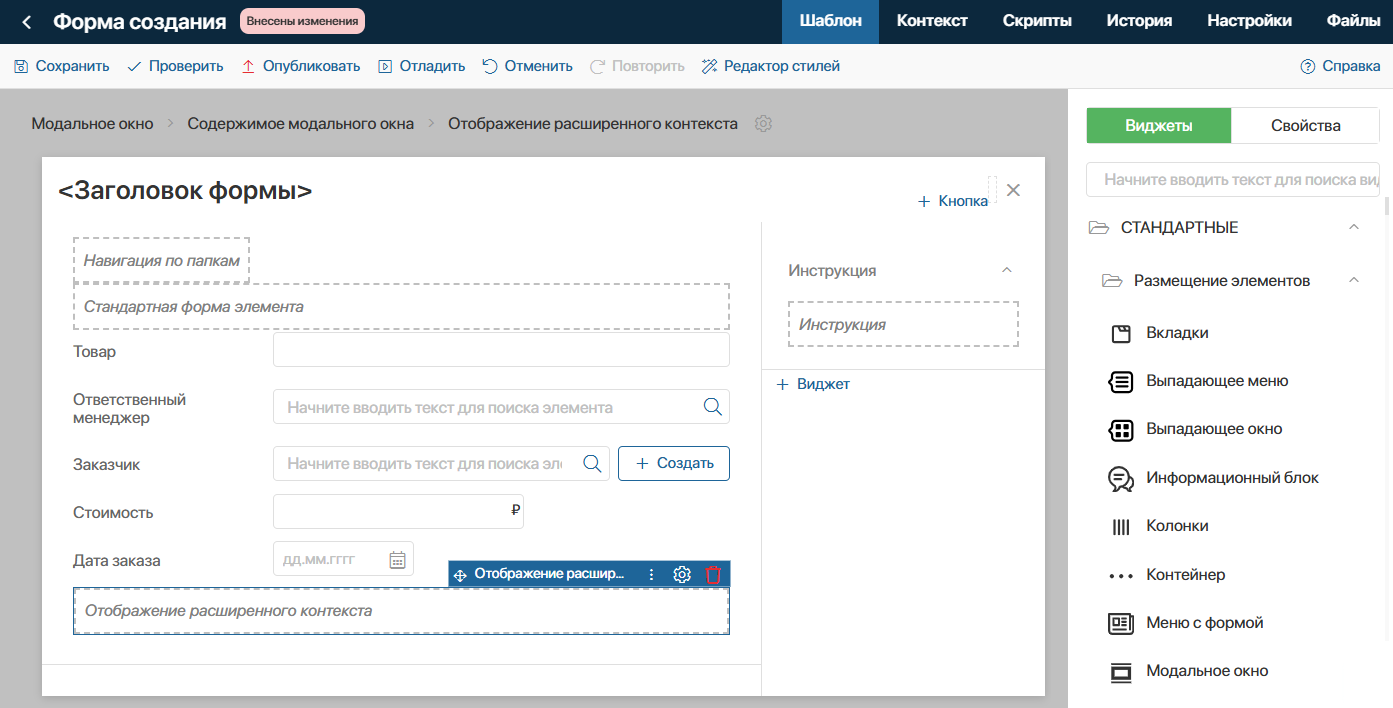The height and width of the screenshot is (708, 1393).
Task: Select the Навигация по папкам placeholder
Action: 161,260
